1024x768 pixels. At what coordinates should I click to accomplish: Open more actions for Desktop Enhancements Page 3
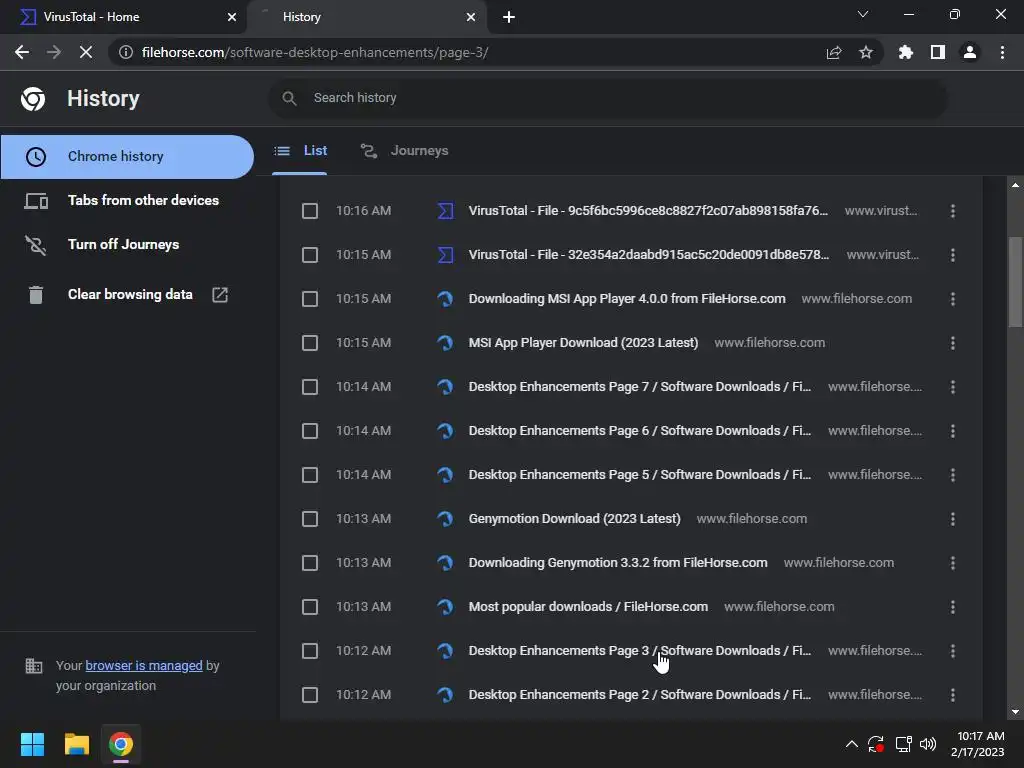[x=953, y=651]
